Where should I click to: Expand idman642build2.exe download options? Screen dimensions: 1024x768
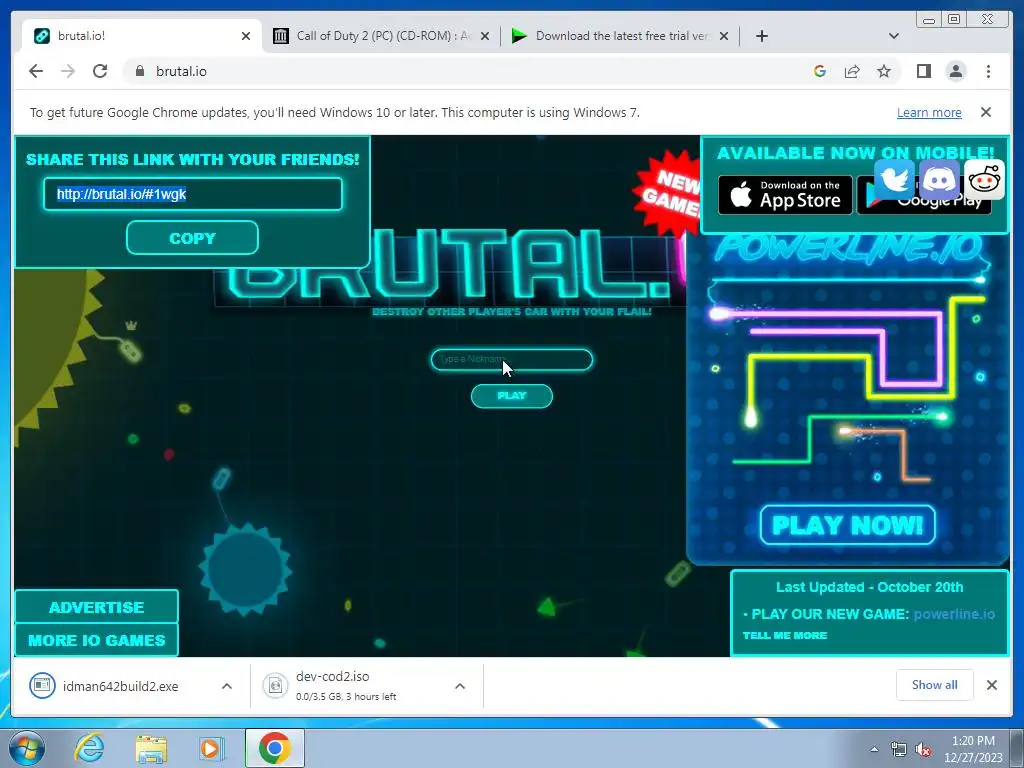227,686
